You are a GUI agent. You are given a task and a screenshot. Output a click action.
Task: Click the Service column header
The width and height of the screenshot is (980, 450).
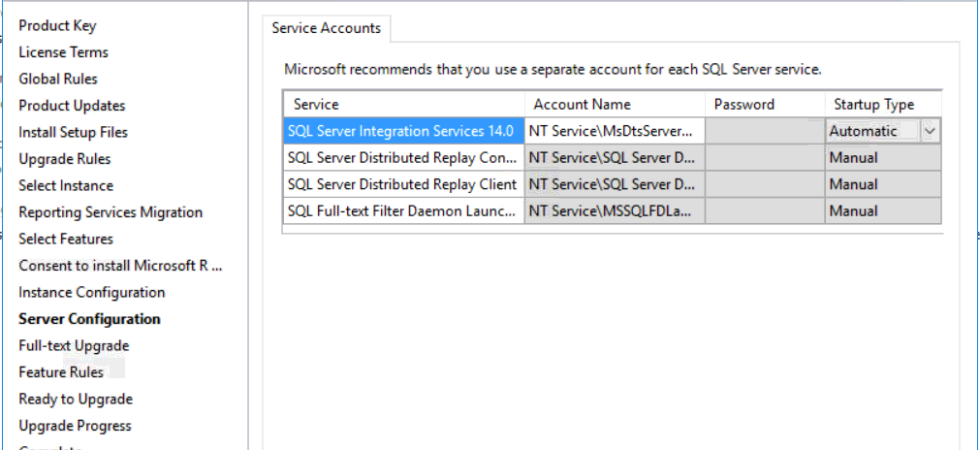(x=403, y=104)
